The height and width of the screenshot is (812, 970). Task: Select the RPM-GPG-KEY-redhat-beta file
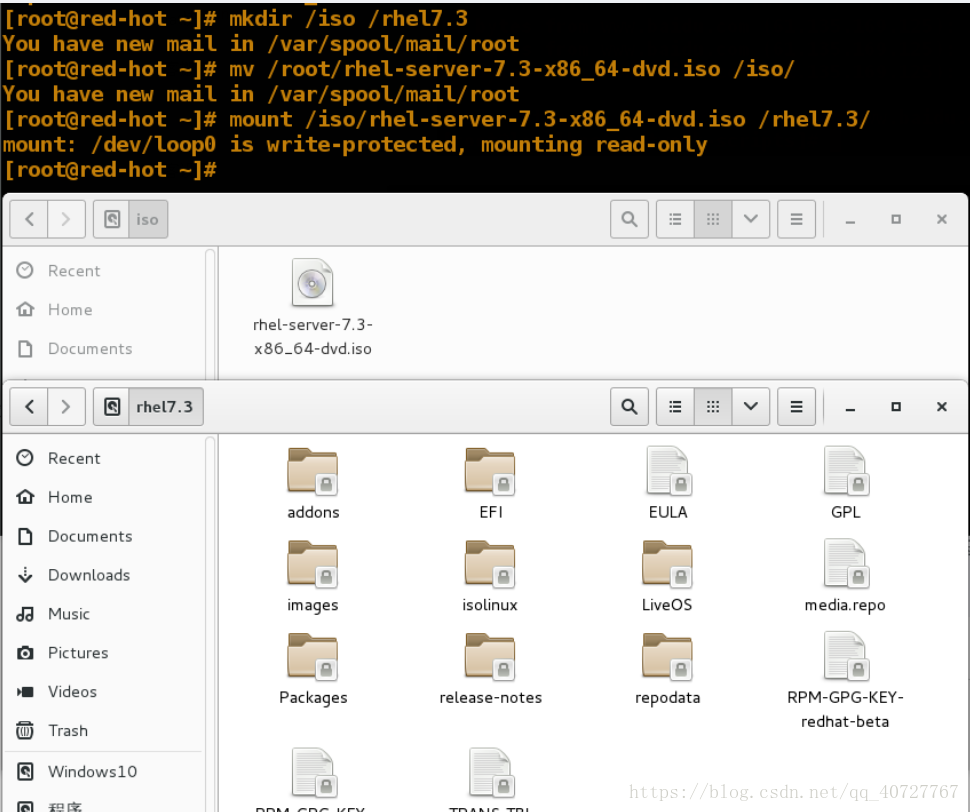[x=845, y=680]
